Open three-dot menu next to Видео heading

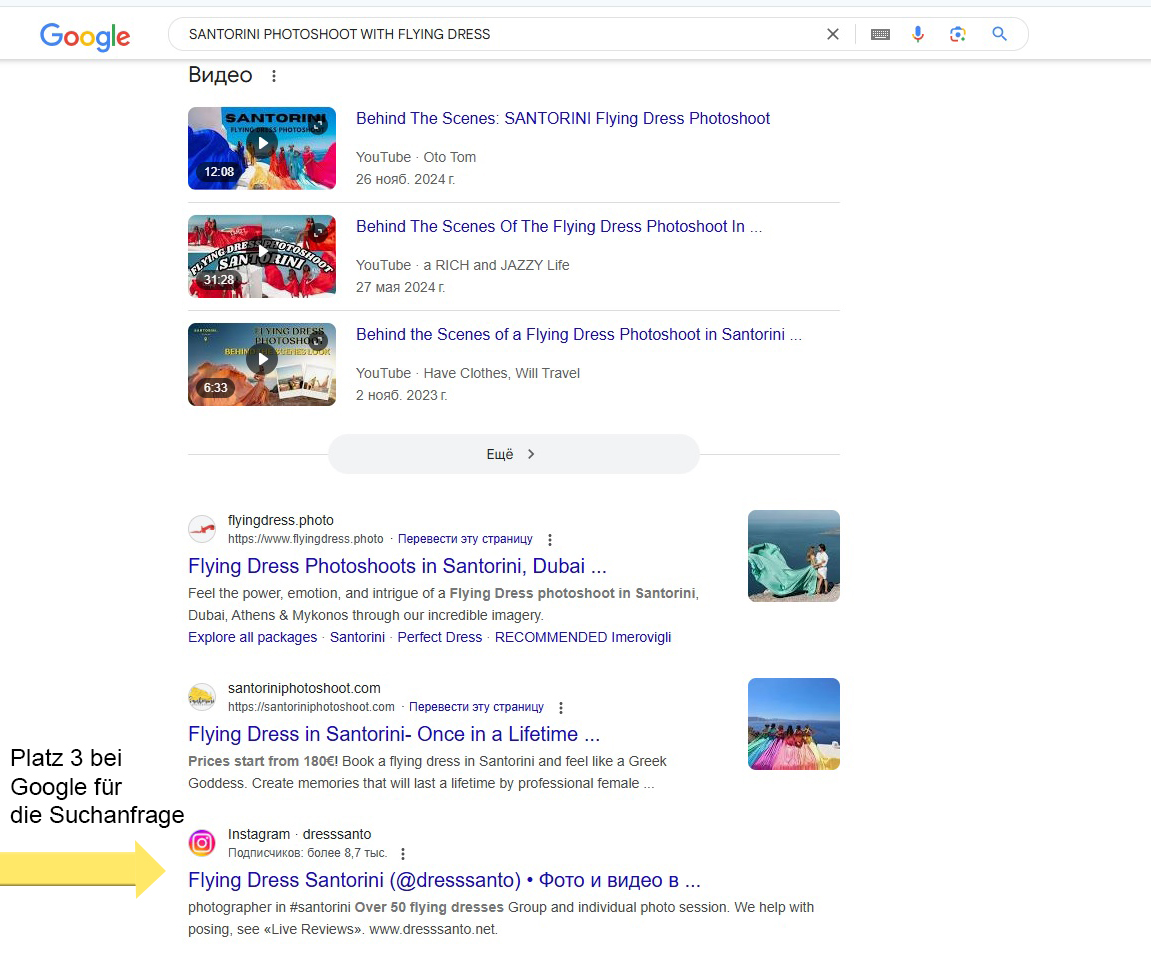point(274,76)
